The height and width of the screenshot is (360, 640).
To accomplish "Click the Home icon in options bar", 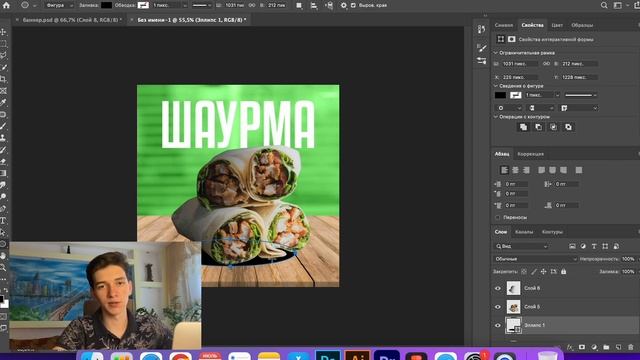I will coord(6,5).
